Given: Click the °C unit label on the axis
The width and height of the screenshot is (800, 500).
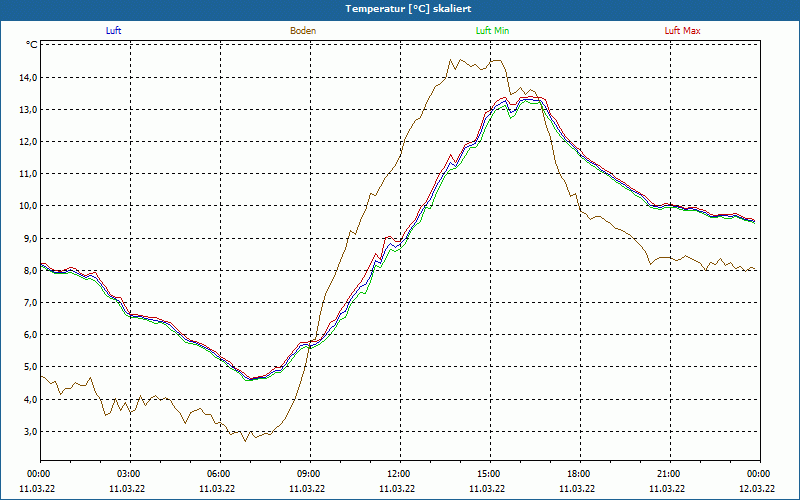Looking at the screenshot, I should point(32,45).
